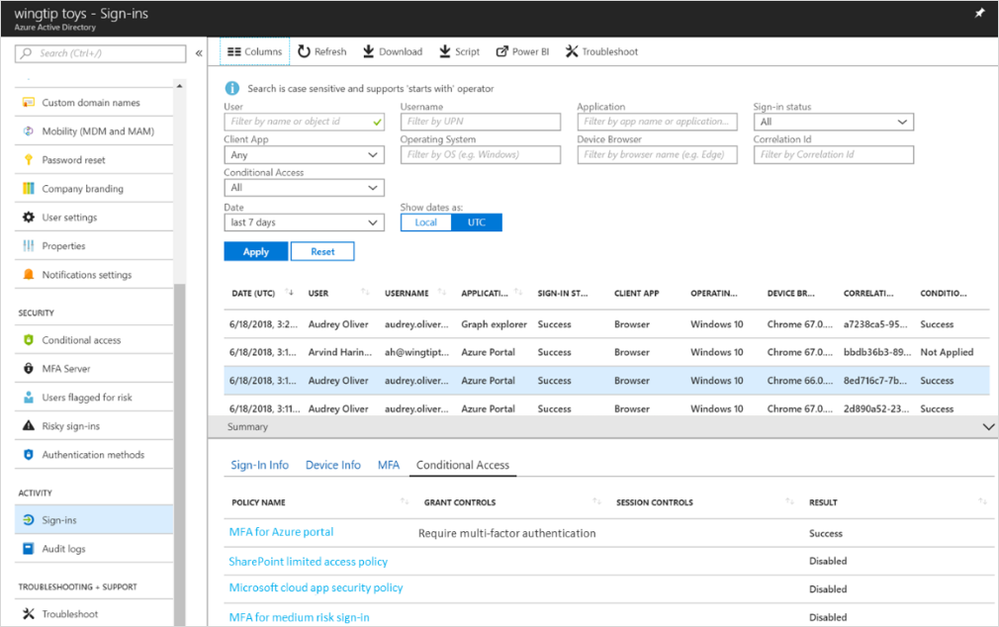
Task: Select the Conditional Access tab
Action: pos(463,465)
